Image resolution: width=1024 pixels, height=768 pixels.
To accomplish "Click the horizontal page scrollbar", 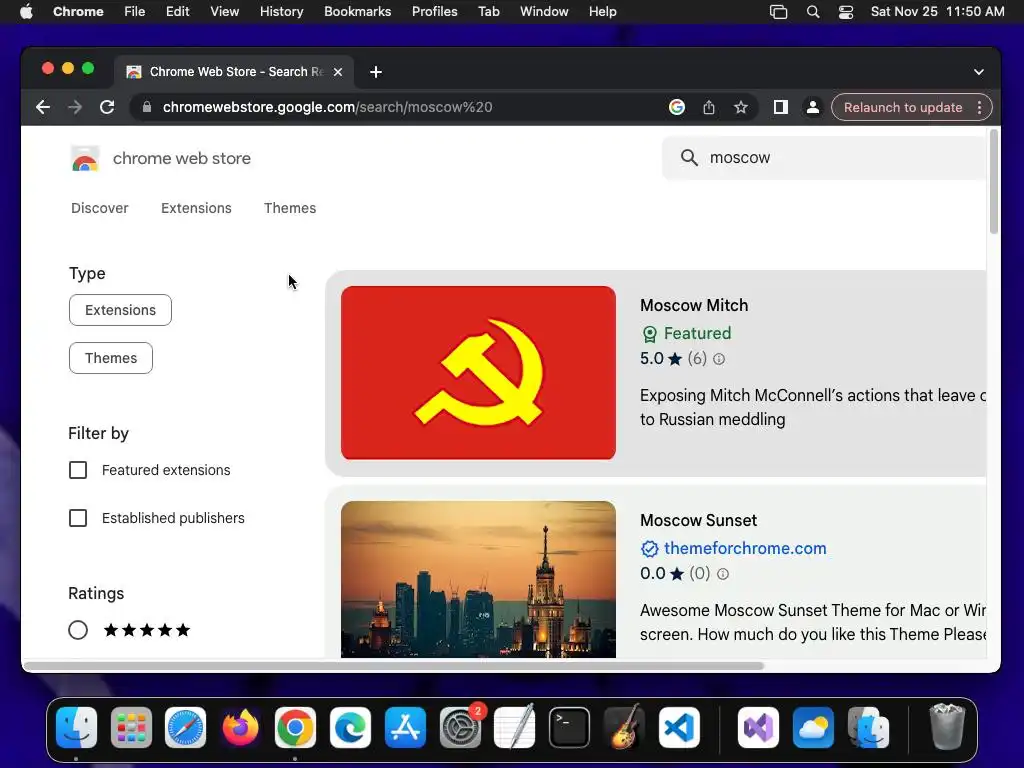I will [393, 666].
